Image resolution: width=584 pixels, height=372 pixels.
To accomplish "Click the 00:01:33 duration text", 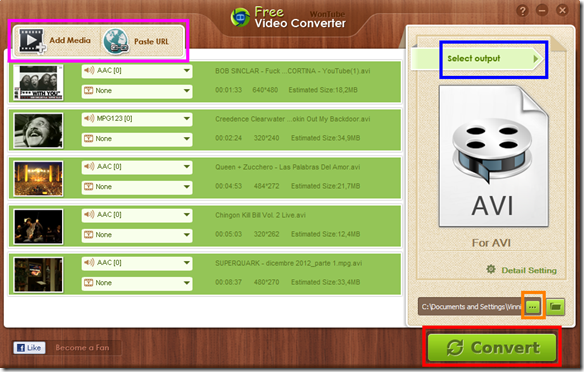I will pos(228,90).
